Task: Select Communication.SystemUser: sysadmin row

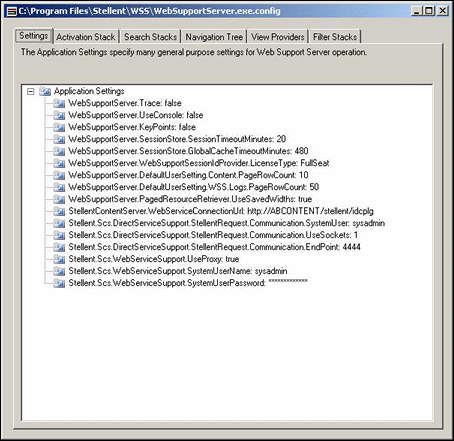Action: coord(227,223)
